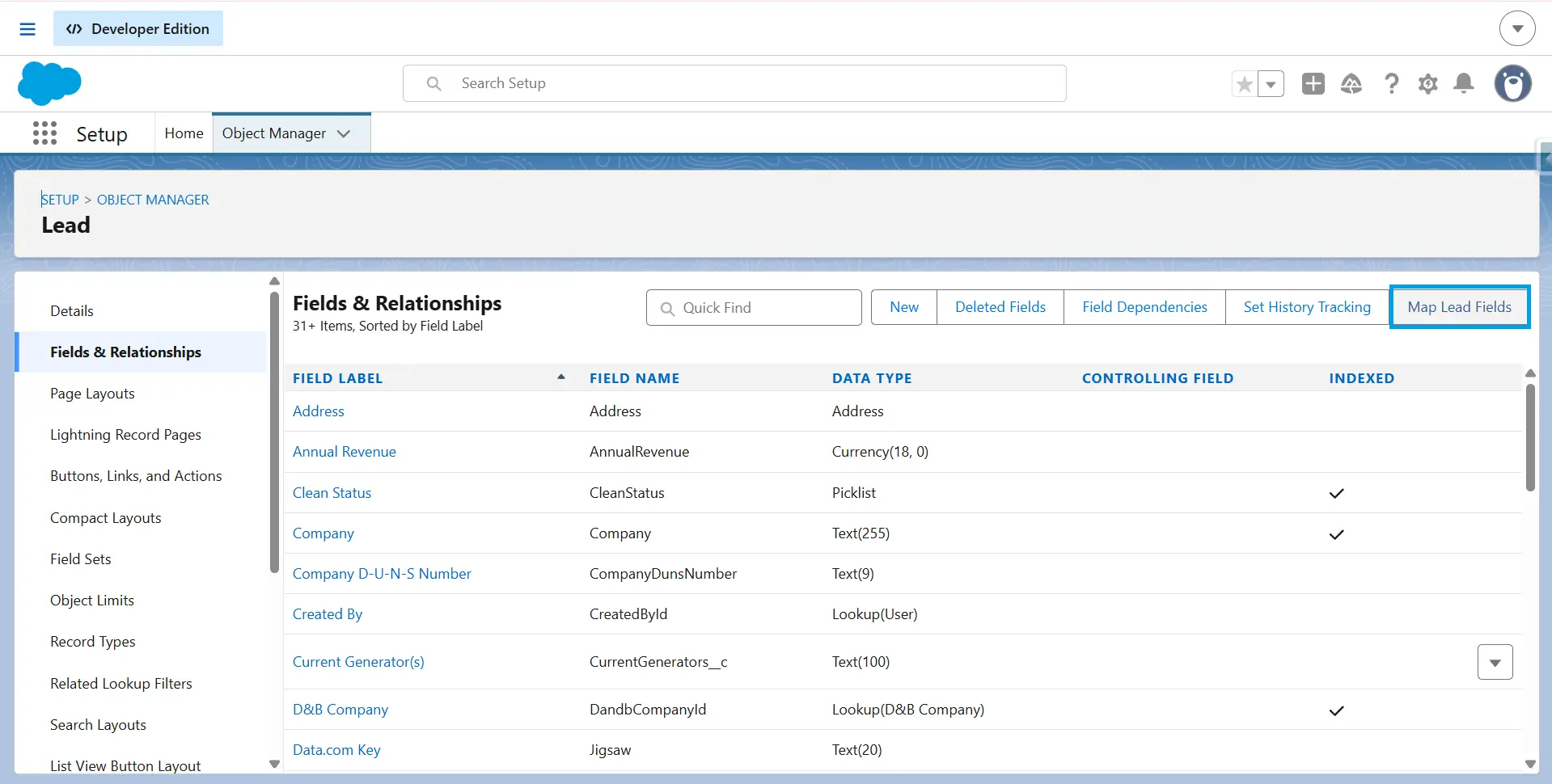
Task: Click the Quick Find magnifier icon
Action: pyautogui.click(x=667, y=309)
